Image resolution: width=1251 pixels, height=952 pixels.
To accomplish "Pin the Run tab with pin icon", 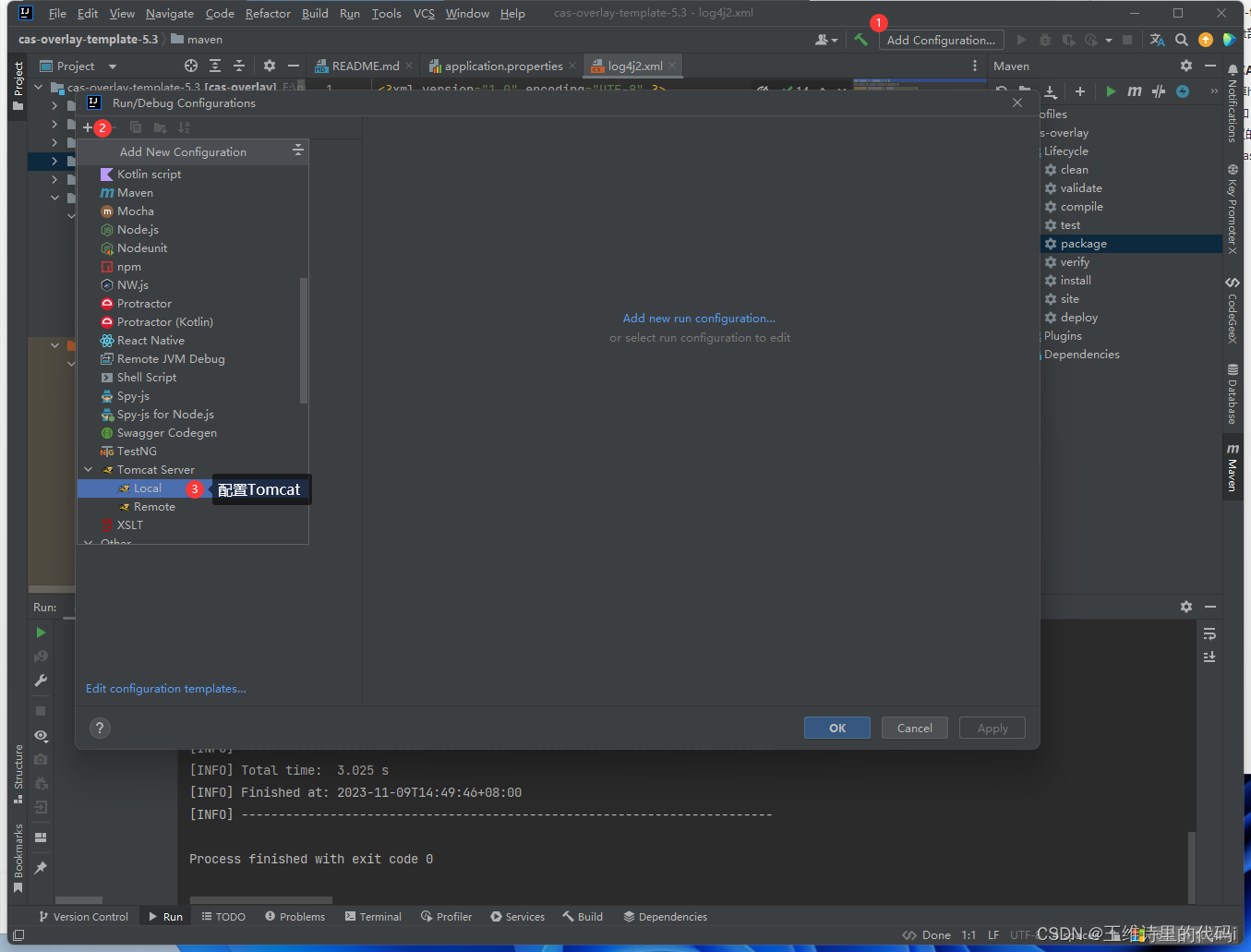I will (x=41, y=868).
